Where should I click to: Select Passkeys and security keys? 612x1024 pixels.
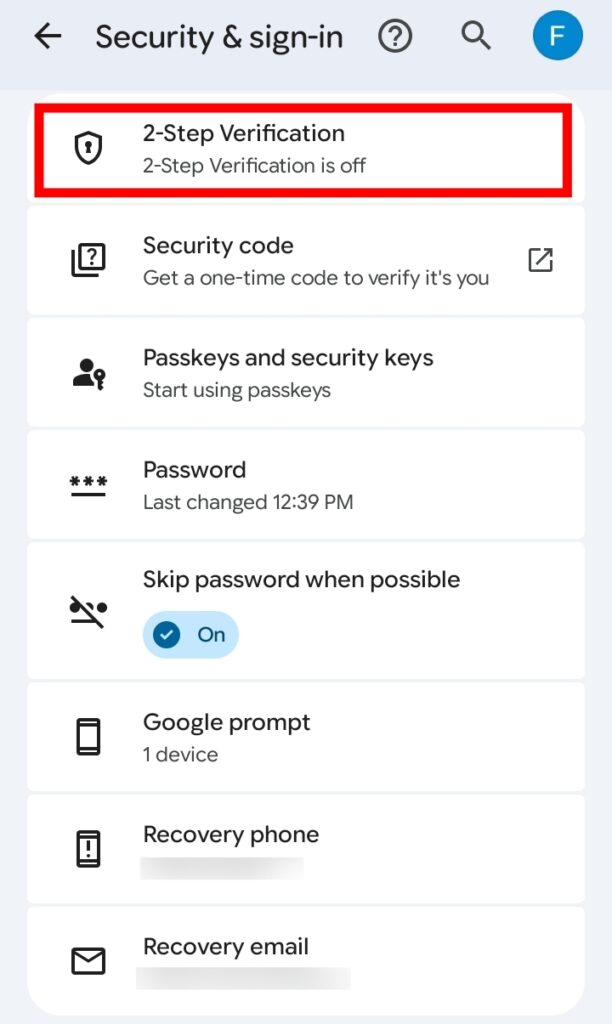tap(300, 373)
